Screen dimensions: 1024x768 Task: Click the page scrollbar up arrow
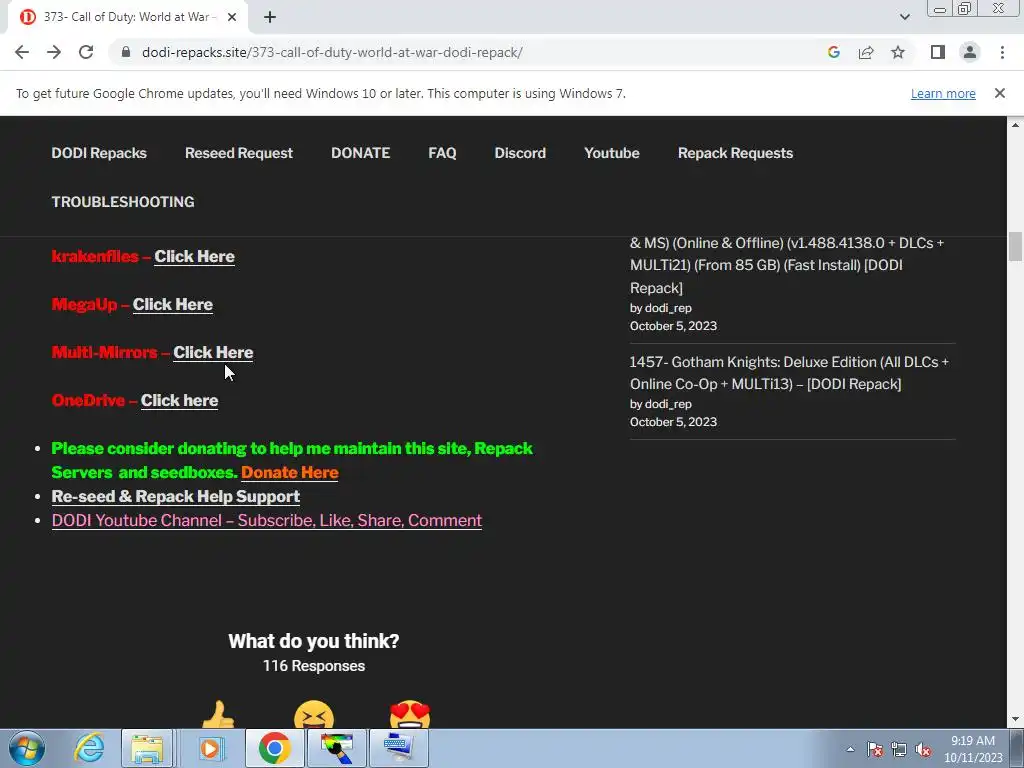pos(1015,124)
